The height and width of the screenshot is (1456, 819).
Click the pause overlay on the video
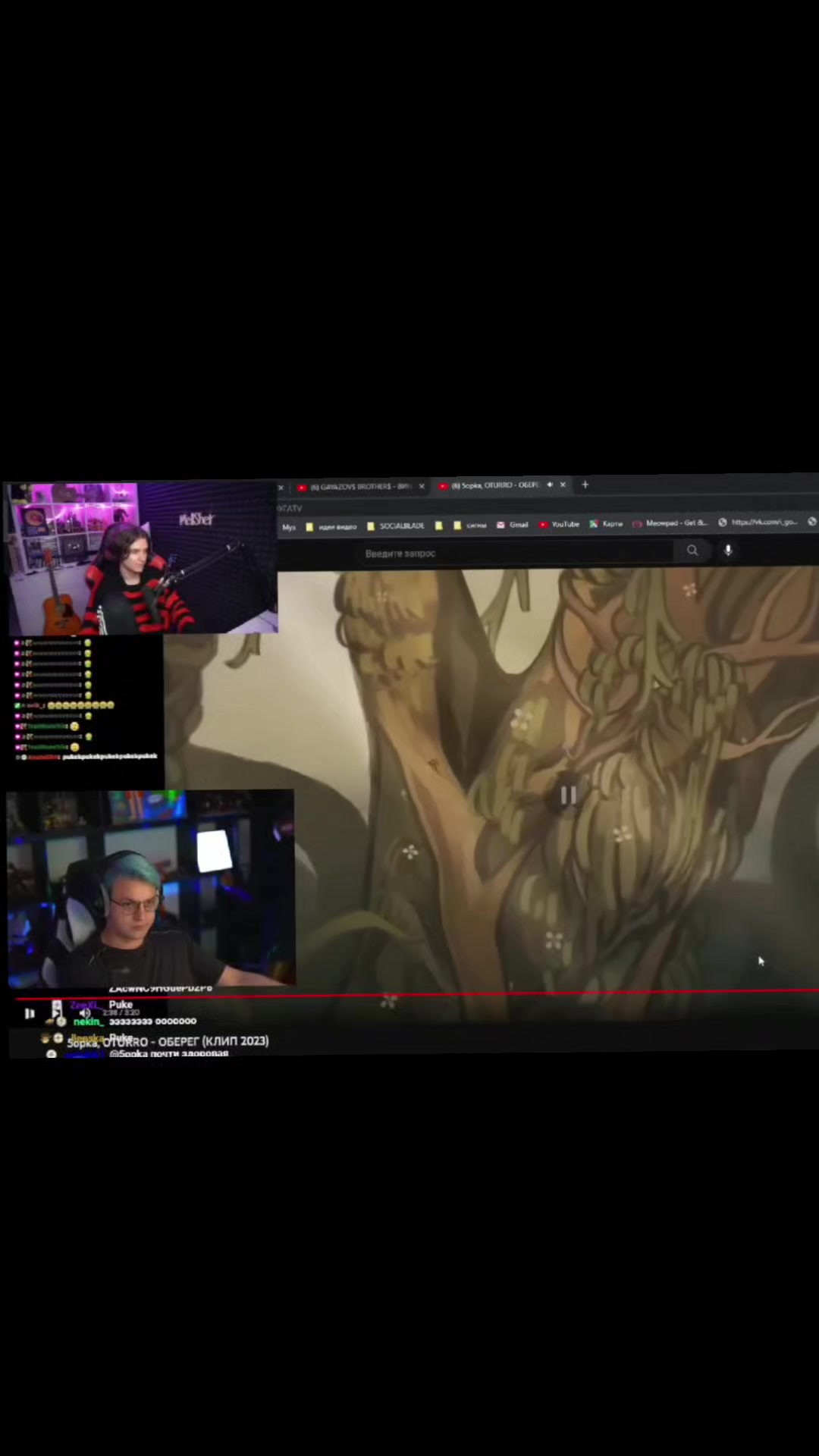pos(568,795)
